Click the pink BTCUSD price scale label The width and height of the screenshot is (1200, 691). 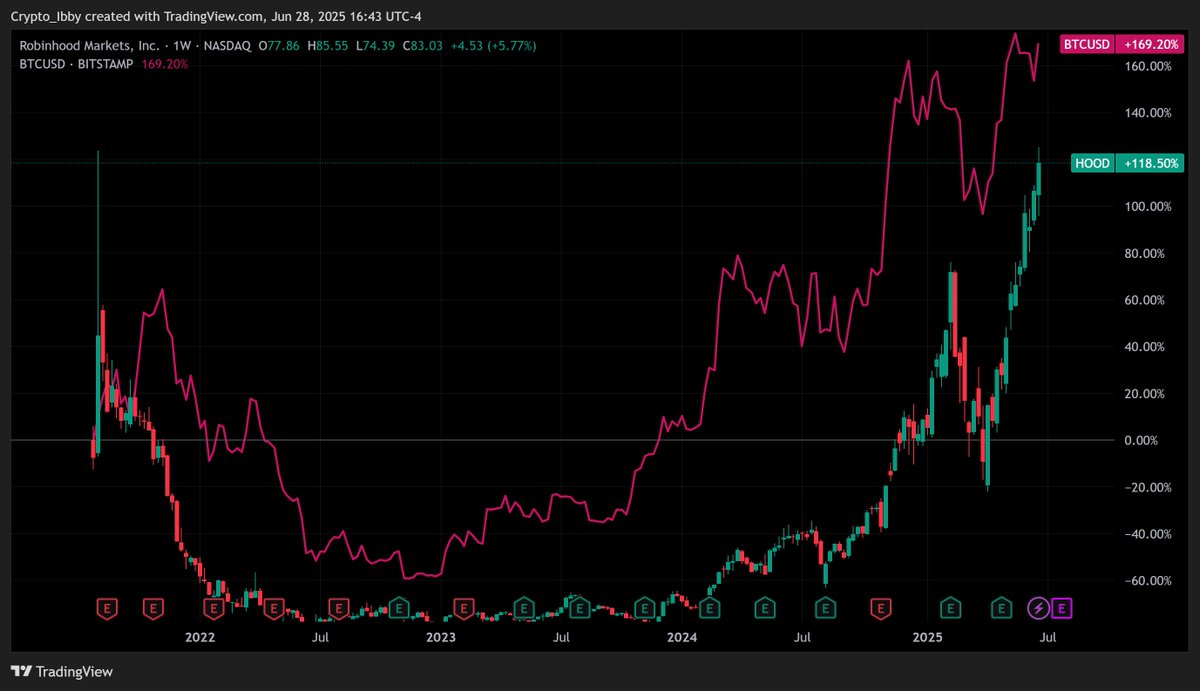point(1087,45)
